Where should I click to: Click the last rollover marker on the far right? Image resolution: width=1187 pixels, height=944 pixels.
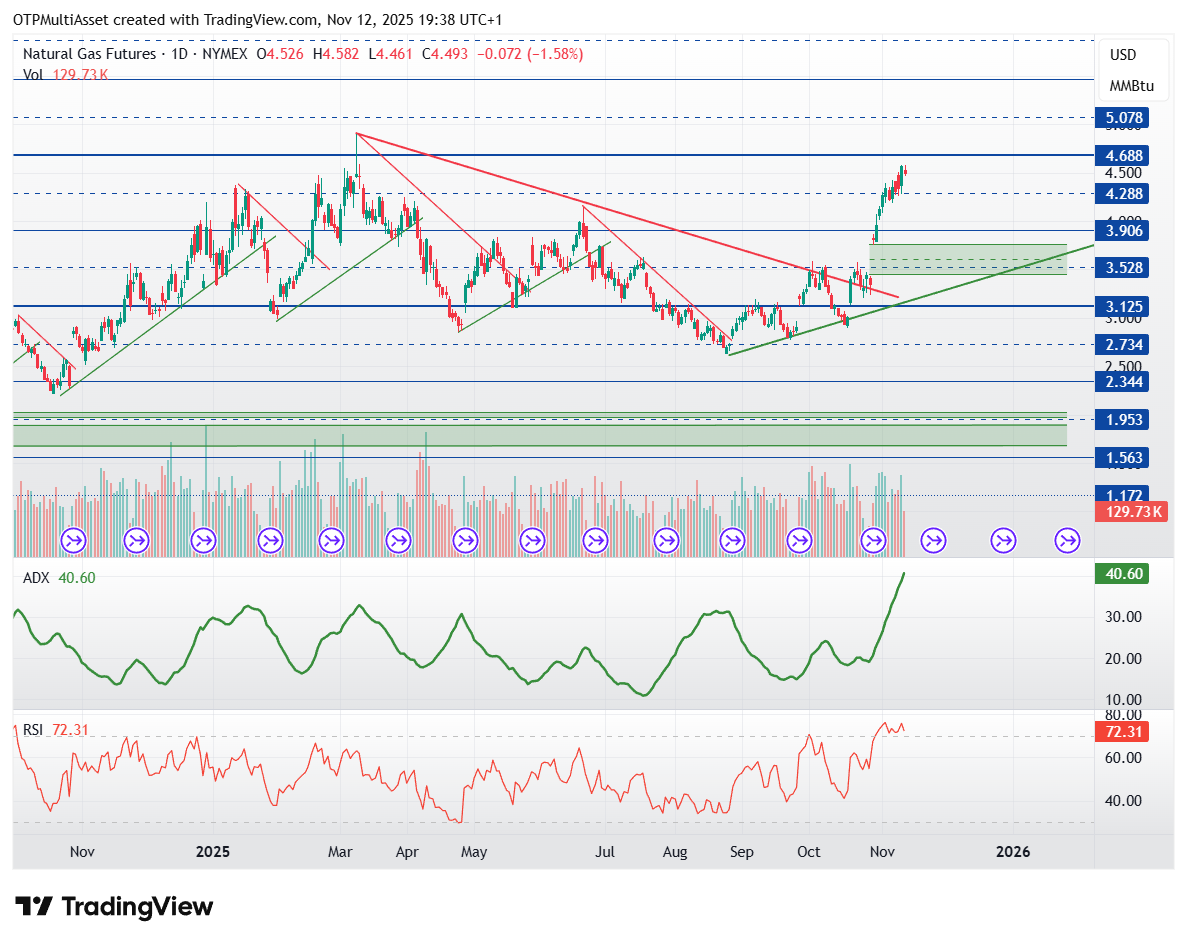pos(1067,541)
